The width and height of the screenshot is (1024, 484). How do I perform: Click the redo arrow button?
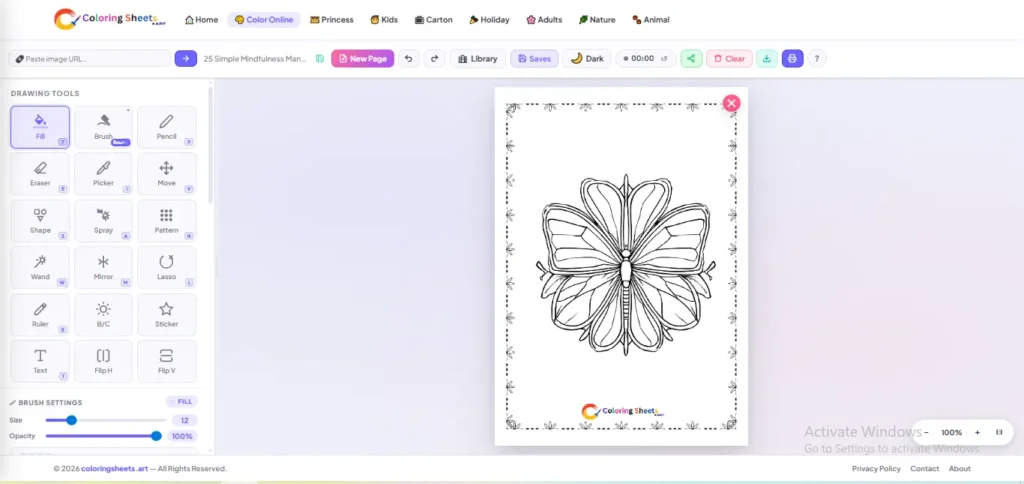click(434, 59)
